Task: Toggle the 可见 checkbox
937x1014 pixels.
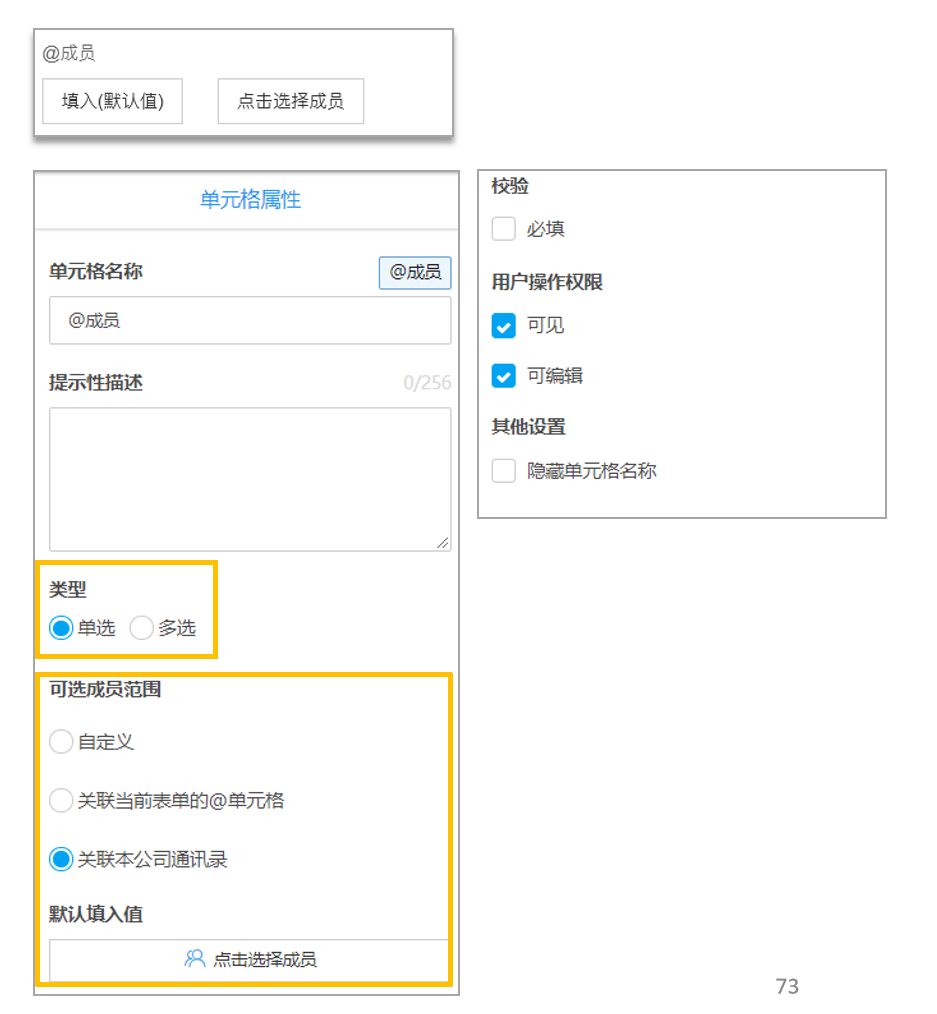Action: [x=504, y=326]
